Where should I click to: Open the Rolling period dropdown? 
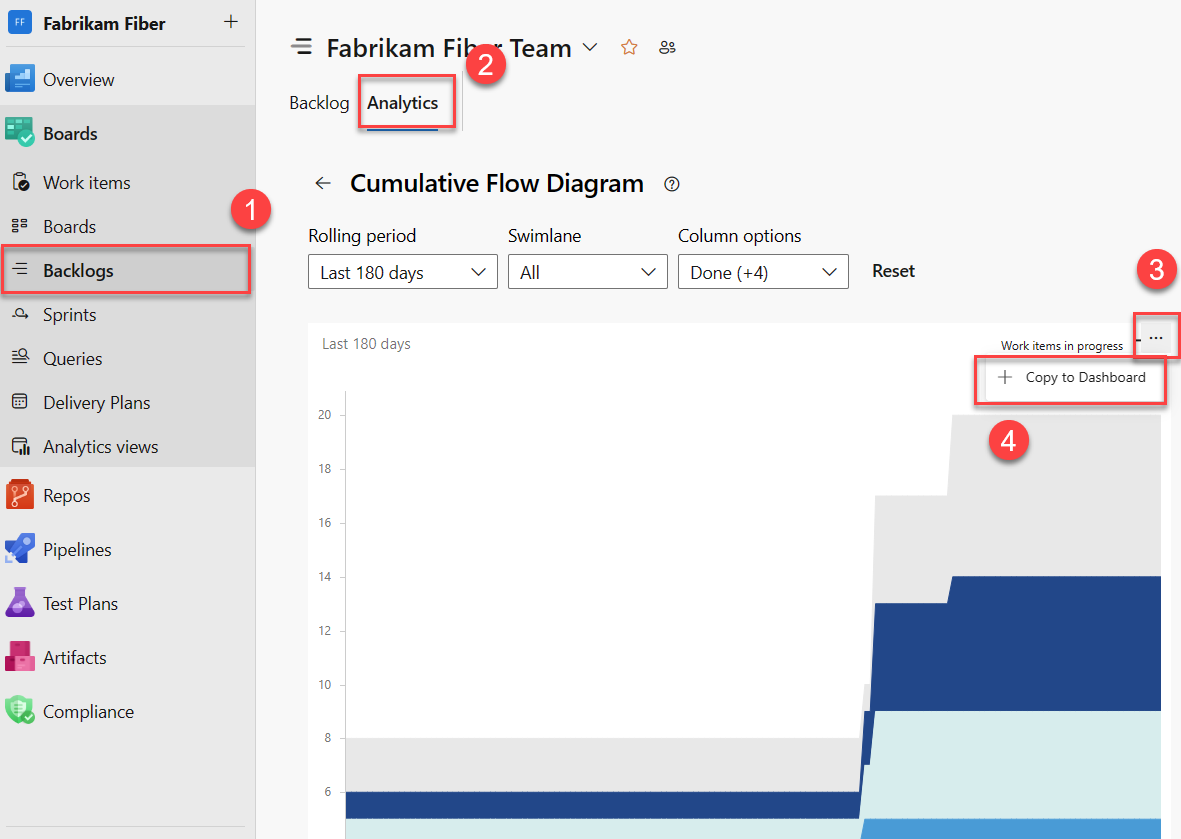coord(402,271)
